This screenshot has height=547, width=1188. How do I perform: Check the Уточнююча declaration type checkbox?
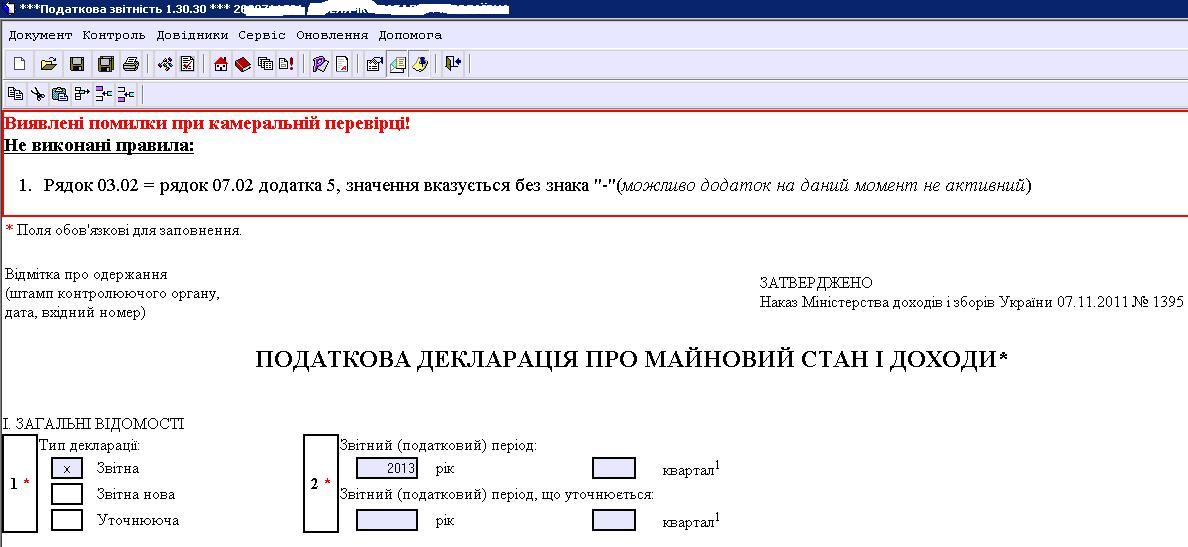(67, 520)
